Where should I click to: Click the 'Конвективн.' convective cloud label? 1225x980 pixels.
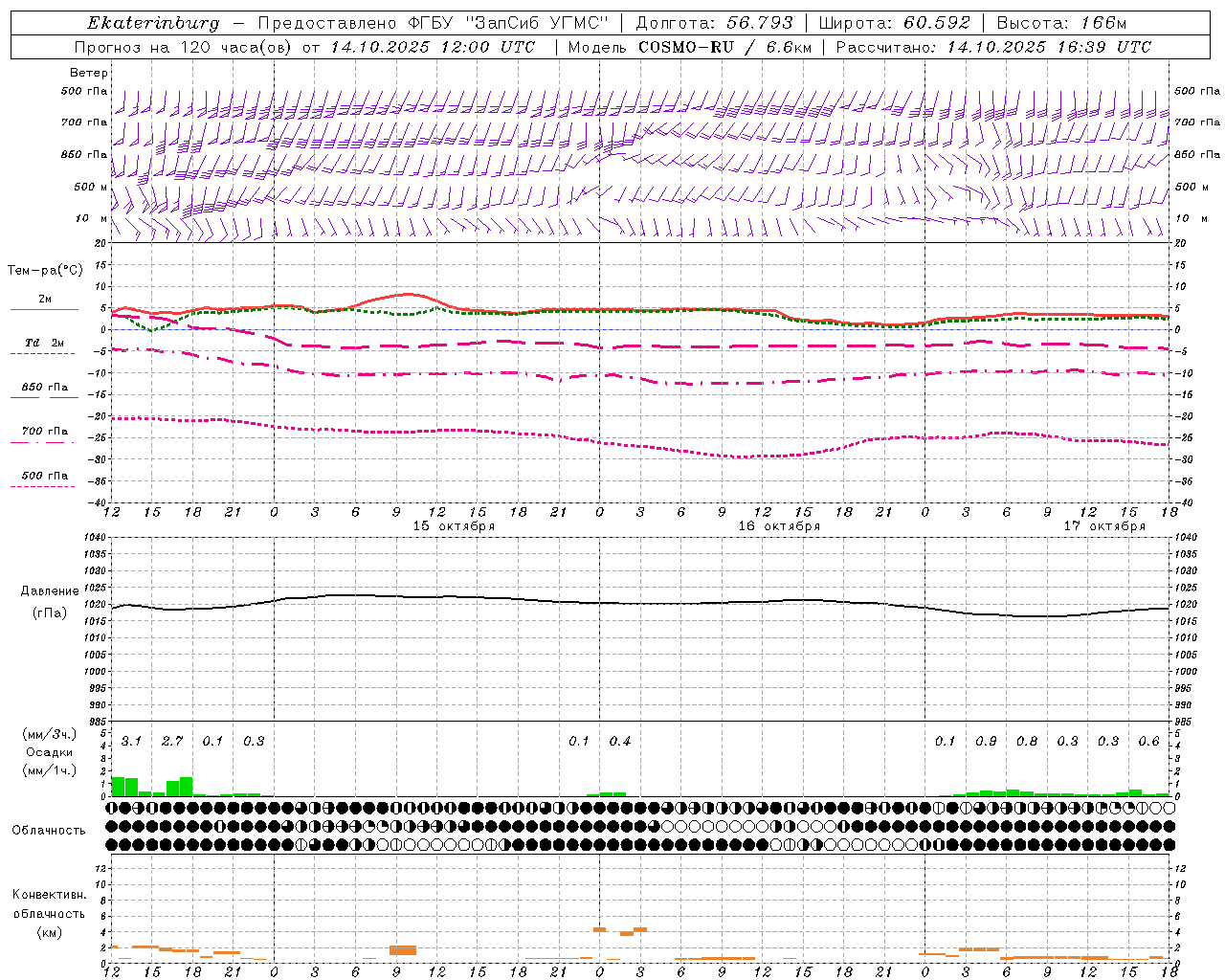(50, 895)
